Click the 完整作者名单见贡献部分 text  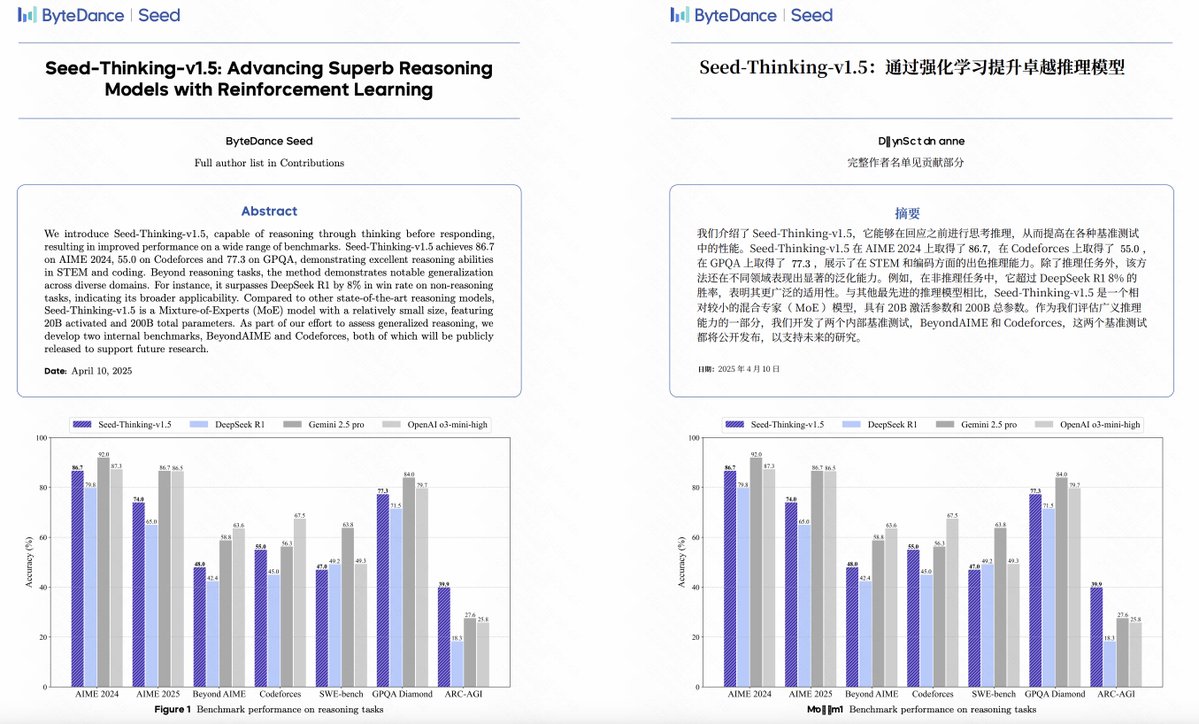[907, 162]
